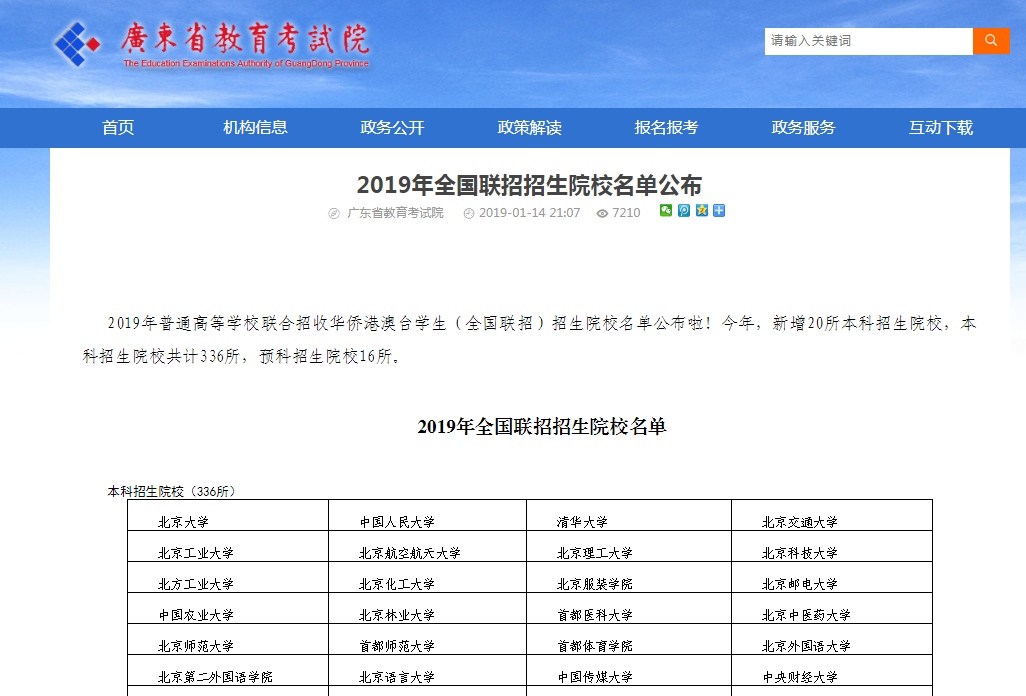Click the orange search magnifier button

coord(991,41)
